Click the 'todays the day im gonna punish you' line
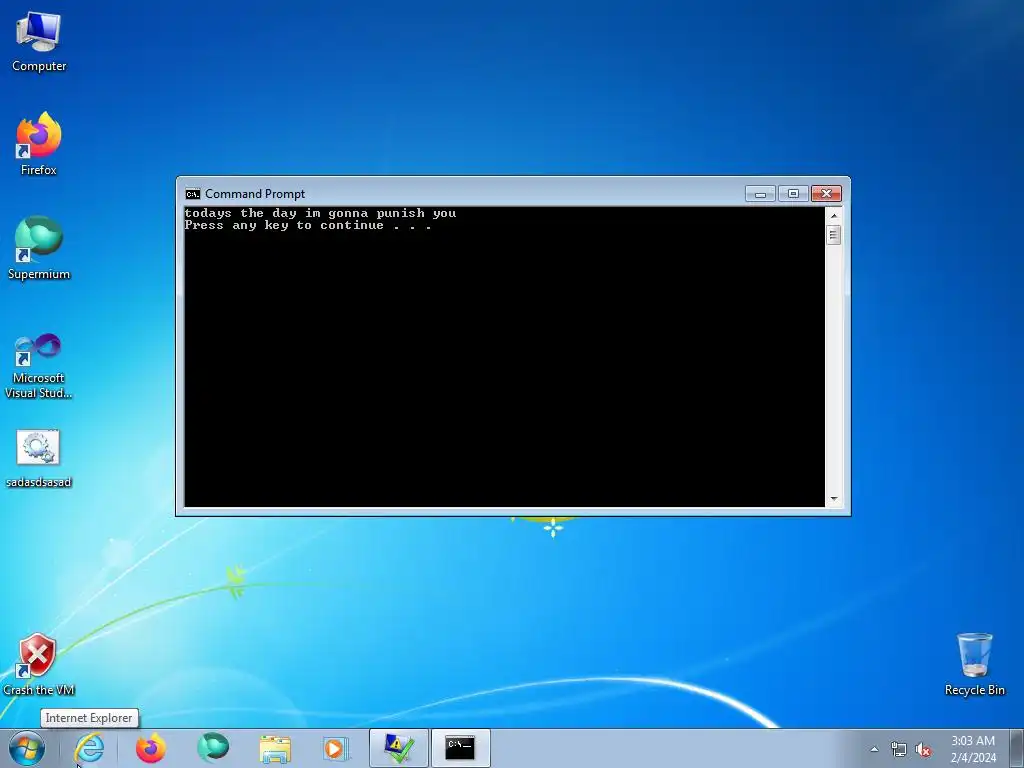 pos(320,214)
